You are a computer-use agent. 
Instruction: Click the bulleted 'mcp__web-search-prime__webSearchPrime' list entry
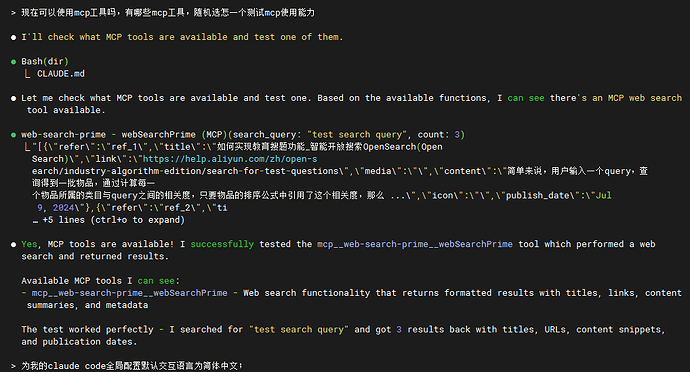coord(129,293)
